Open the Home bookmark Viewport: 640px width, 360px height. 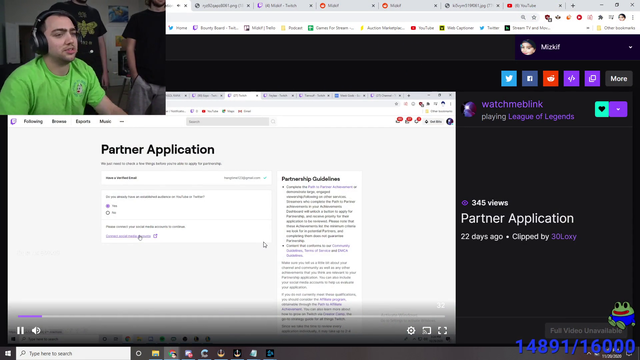[x=178, y=28]
